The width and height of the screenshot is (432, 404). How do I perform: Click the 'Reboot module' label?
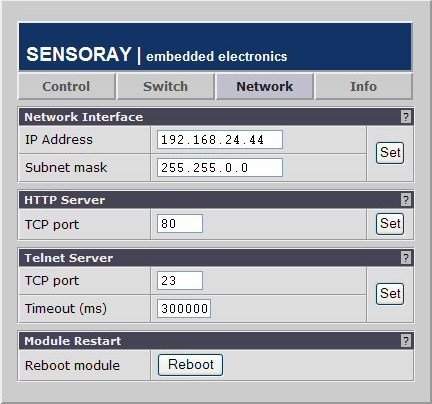pyautogui.click(x=72, y=365)
